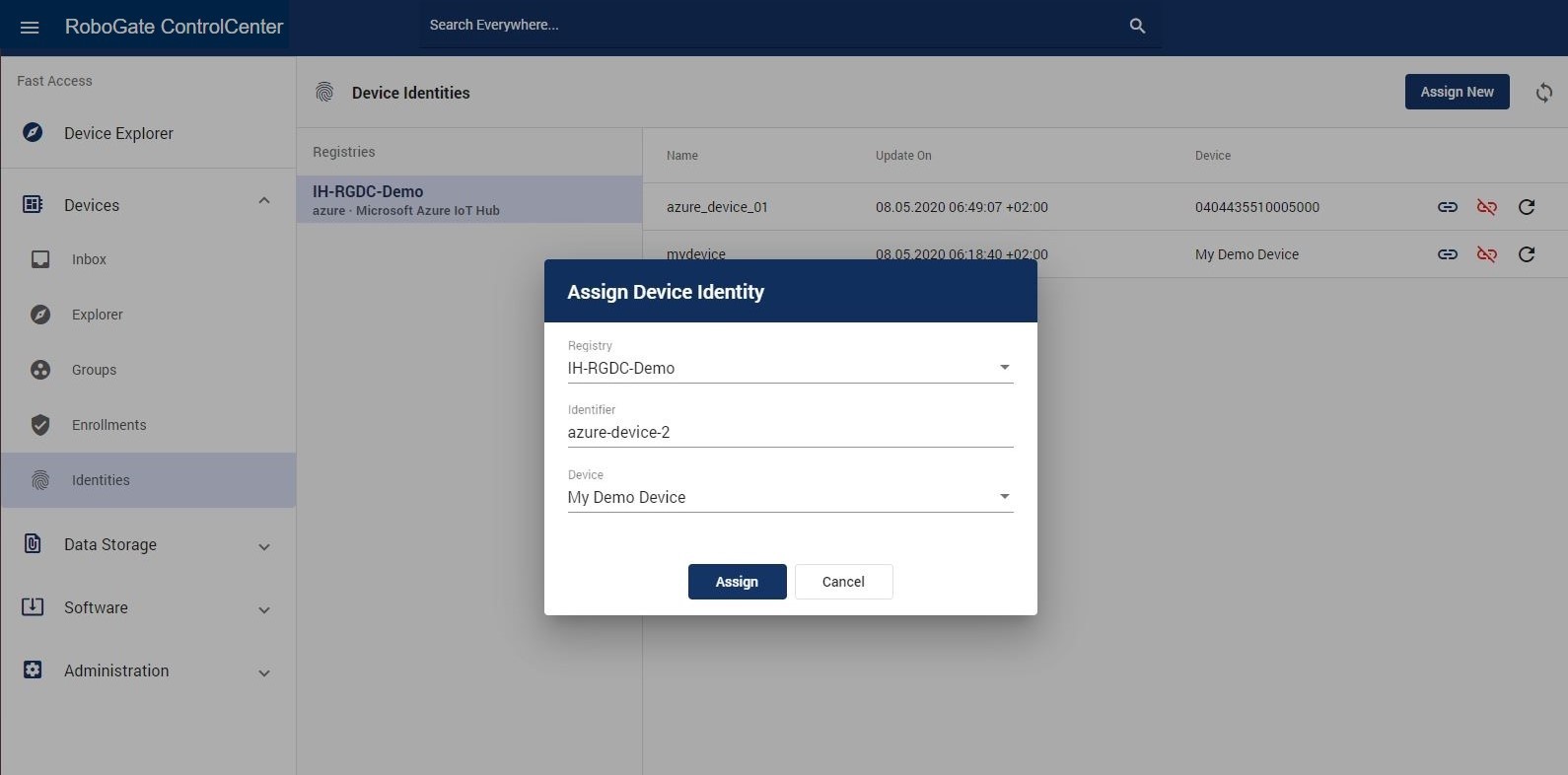Viewport: 1568px width, 775px height.
Task: Click the Software download icon
Action: pyautogui.click(x=33, y=606)
